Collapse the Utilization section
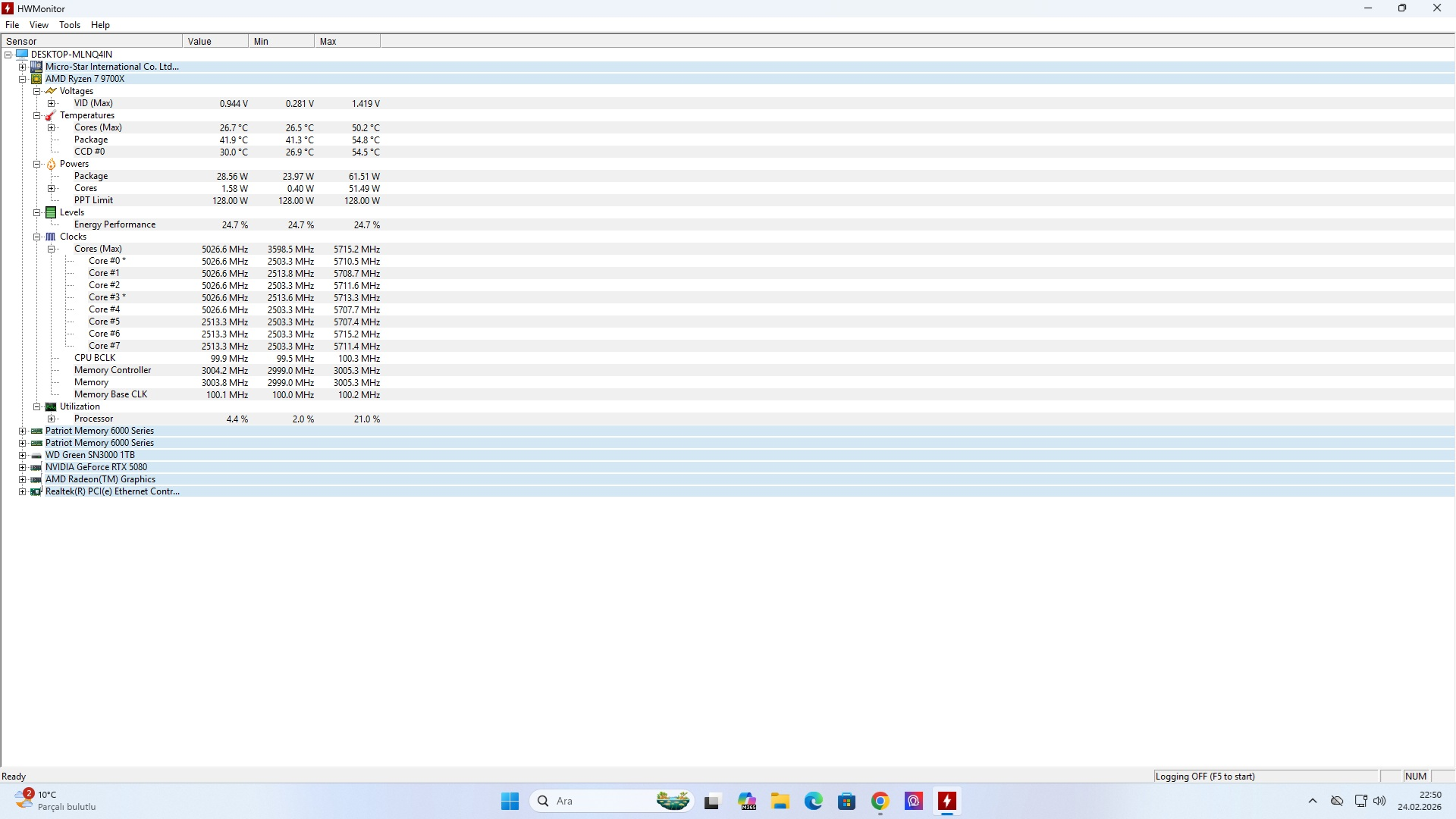Viewport: 1456px width, 819px height. point(37,406)
